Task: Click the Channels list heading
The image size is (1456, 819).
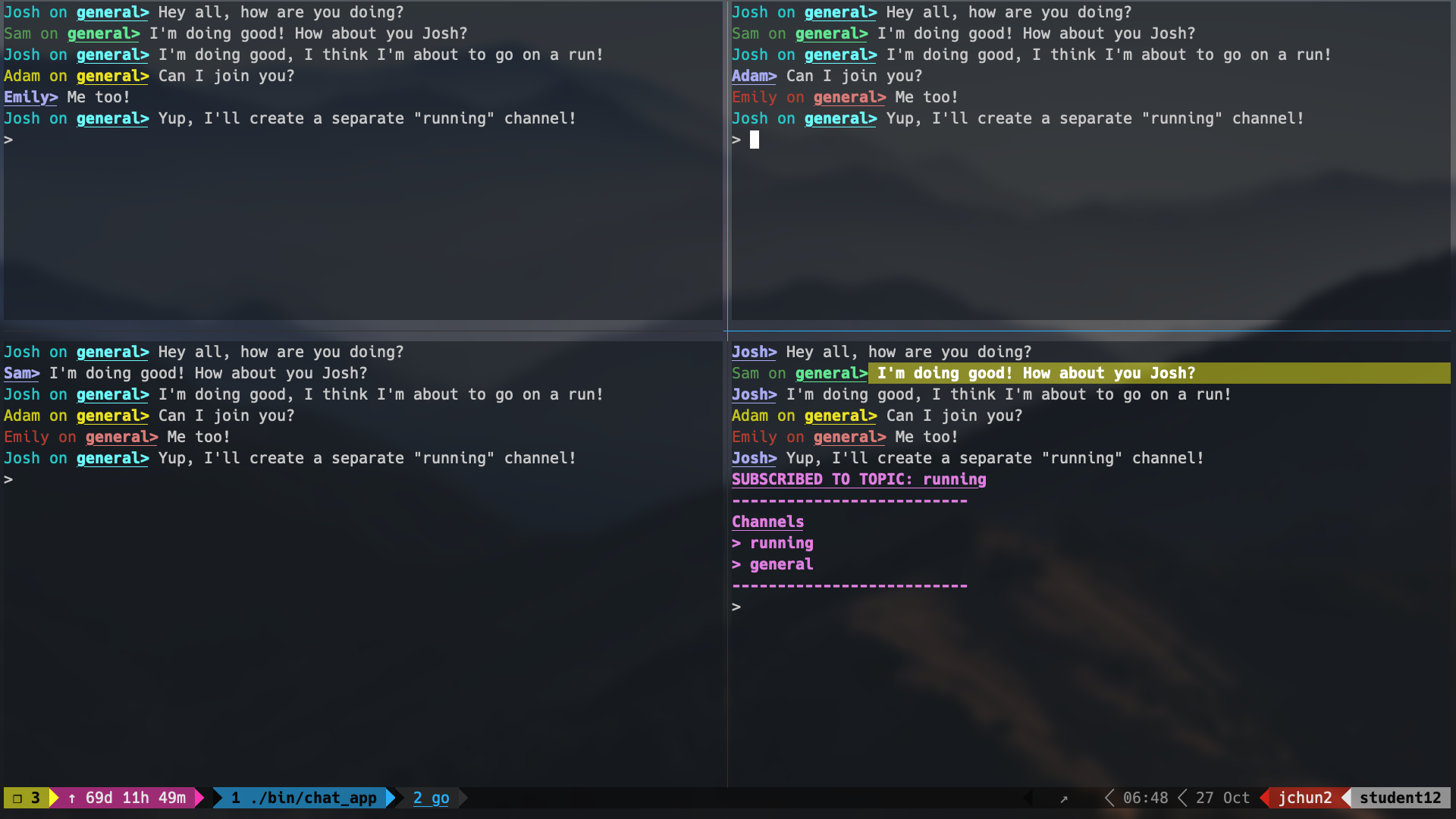Action: click(x=767, y=522)
